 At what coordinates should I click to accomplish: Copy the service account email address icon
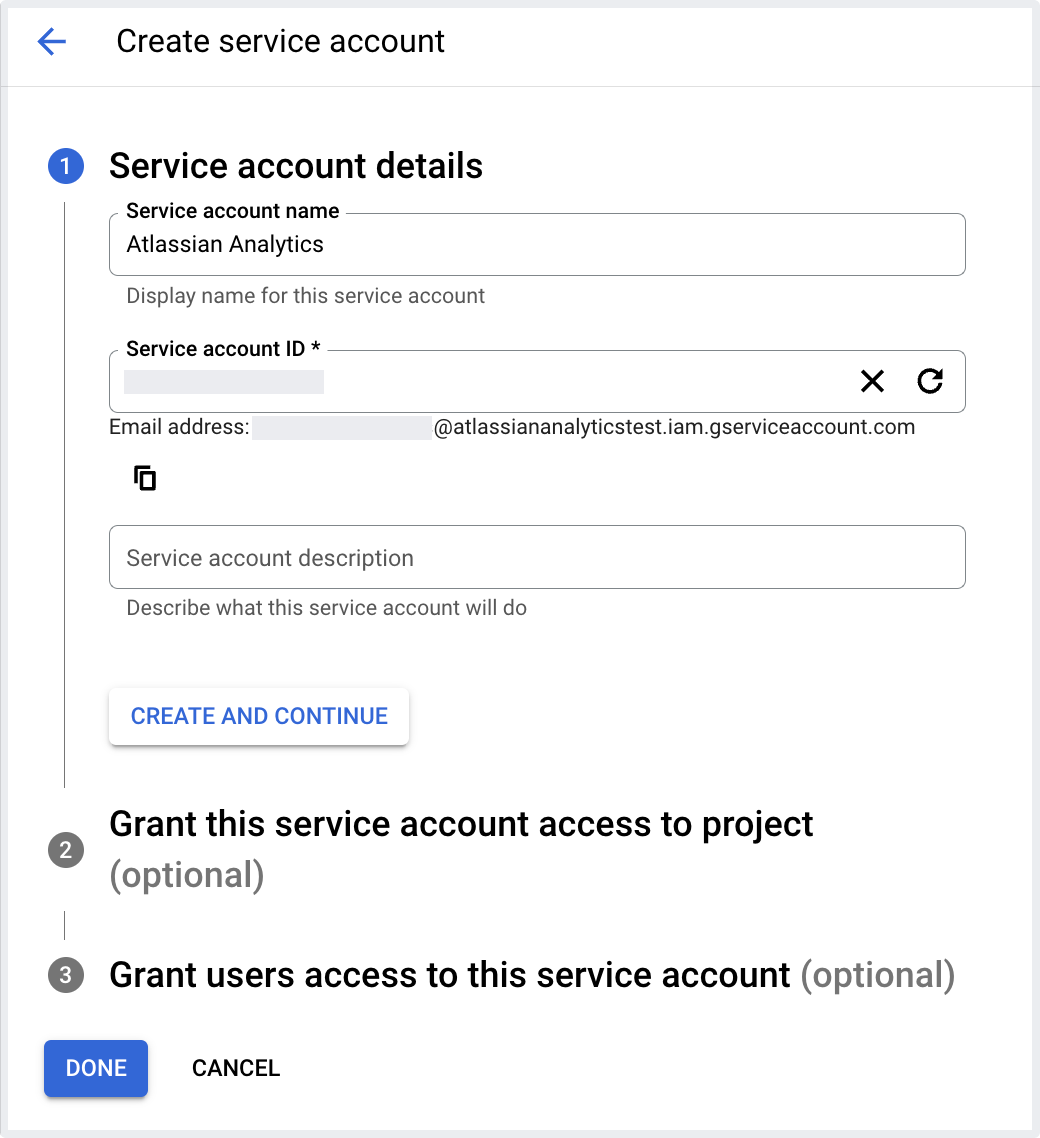click(145, 478)
